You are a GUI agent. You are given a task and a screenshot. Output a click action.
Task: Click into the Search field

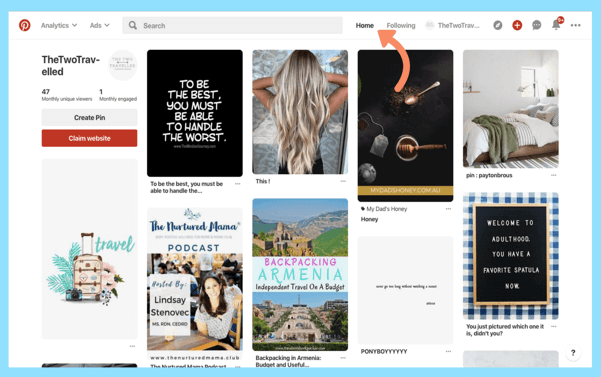(232, 25)
